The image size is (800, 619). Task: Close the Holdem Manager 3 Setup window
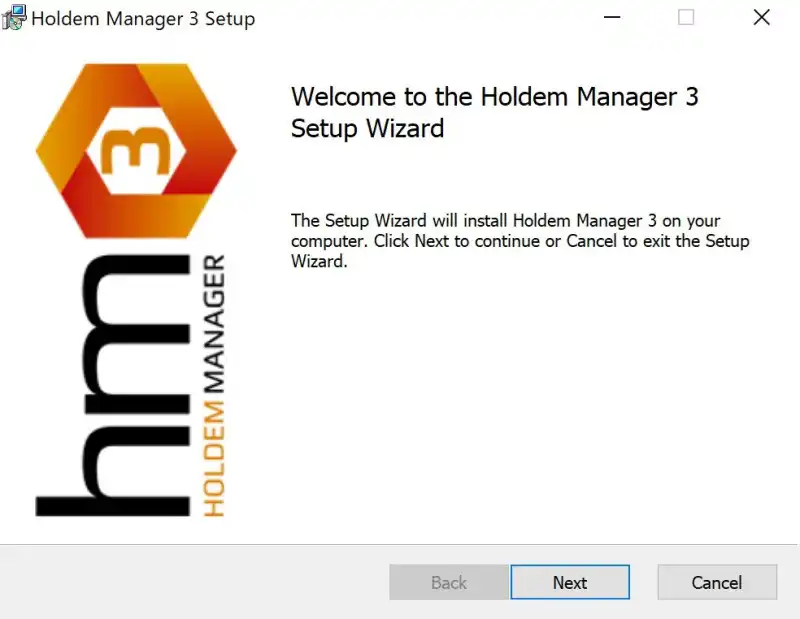tap(762, 18)
